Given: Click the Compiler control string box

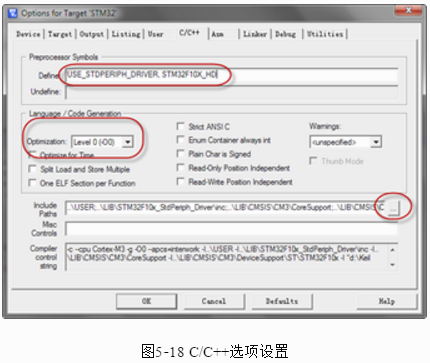Looking at the screenshot, I should tap(232, 257).
